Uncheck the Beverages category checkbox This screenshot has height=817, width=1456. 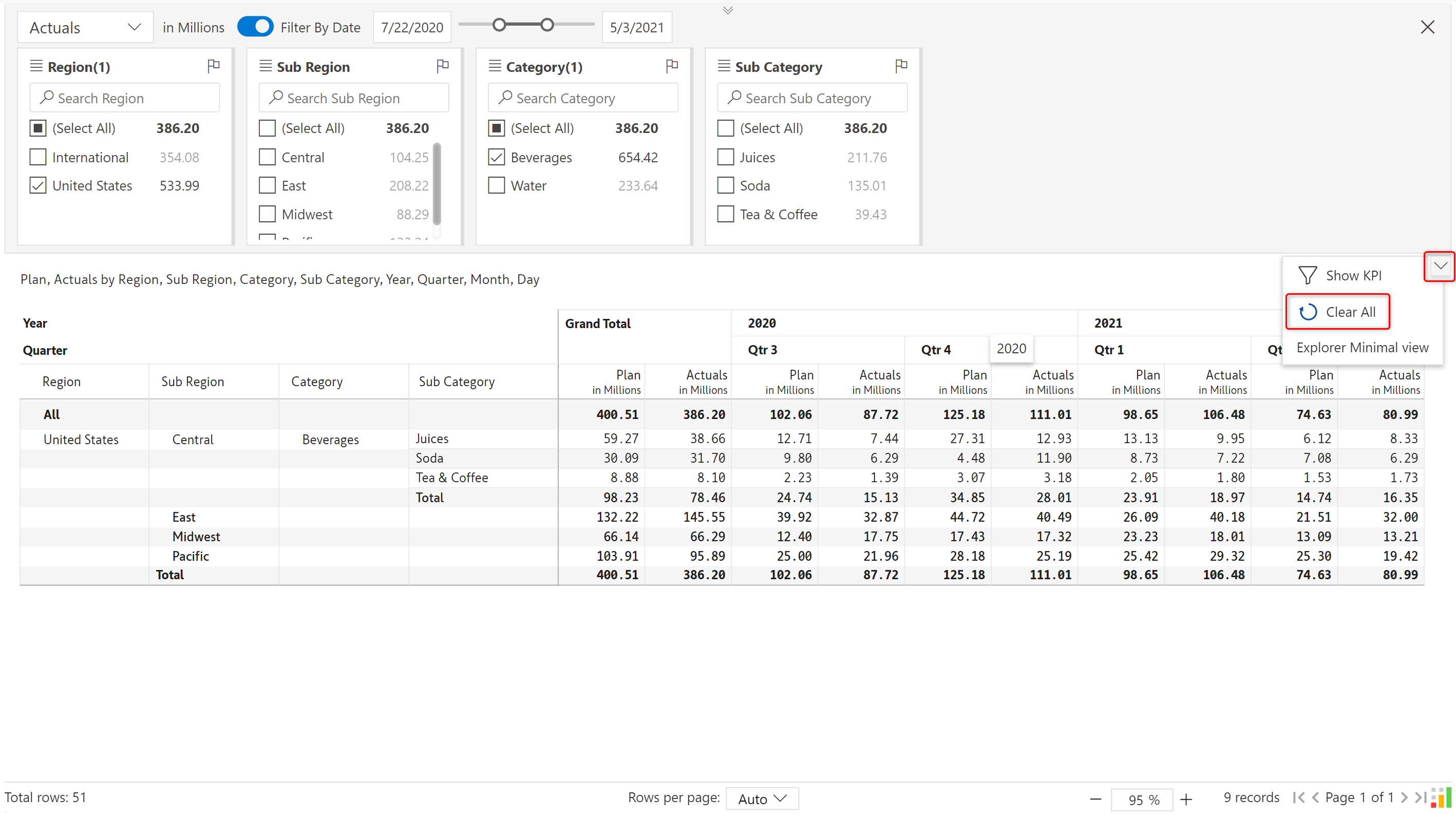[496, 157]
